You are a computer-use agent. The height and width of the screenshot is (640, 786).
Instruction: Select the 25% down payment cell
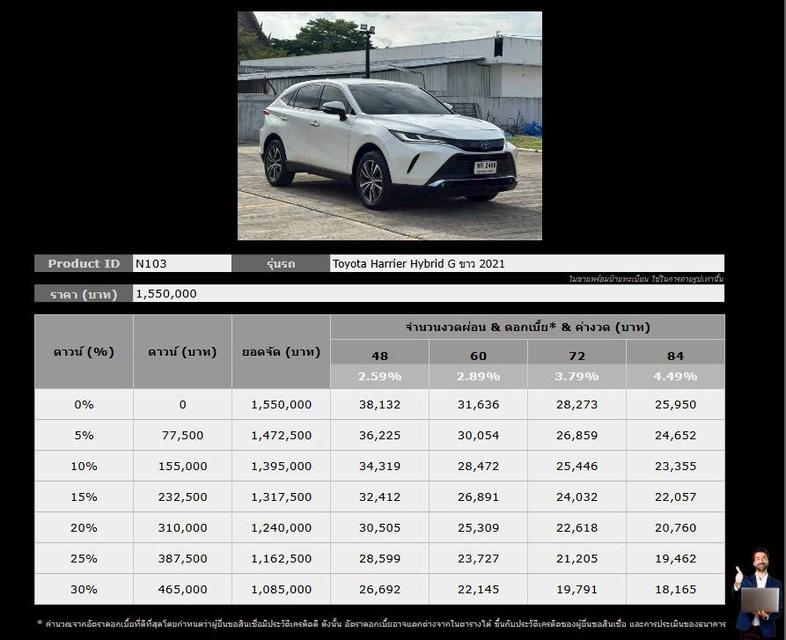[x=84, y=559]
